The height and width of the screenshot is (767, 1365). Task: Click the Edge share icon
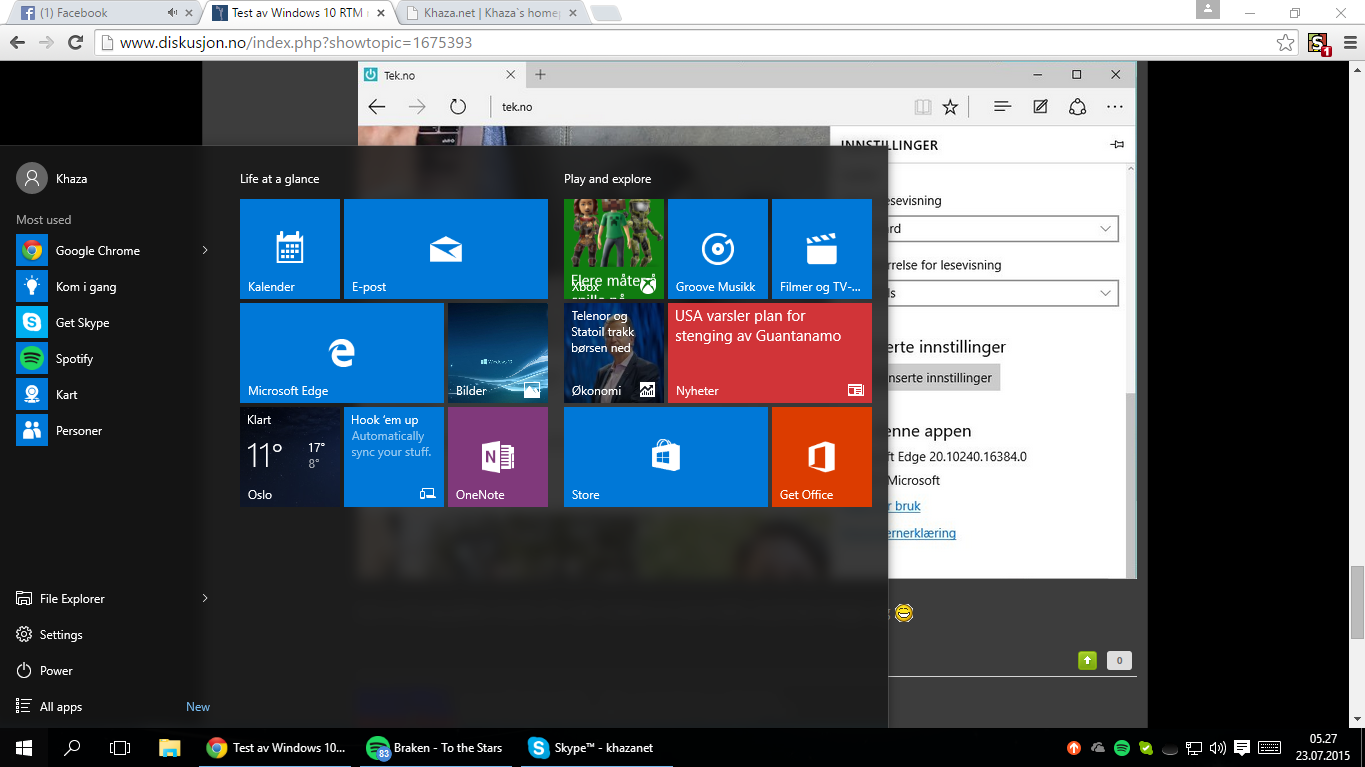(x=1077, y=107)
